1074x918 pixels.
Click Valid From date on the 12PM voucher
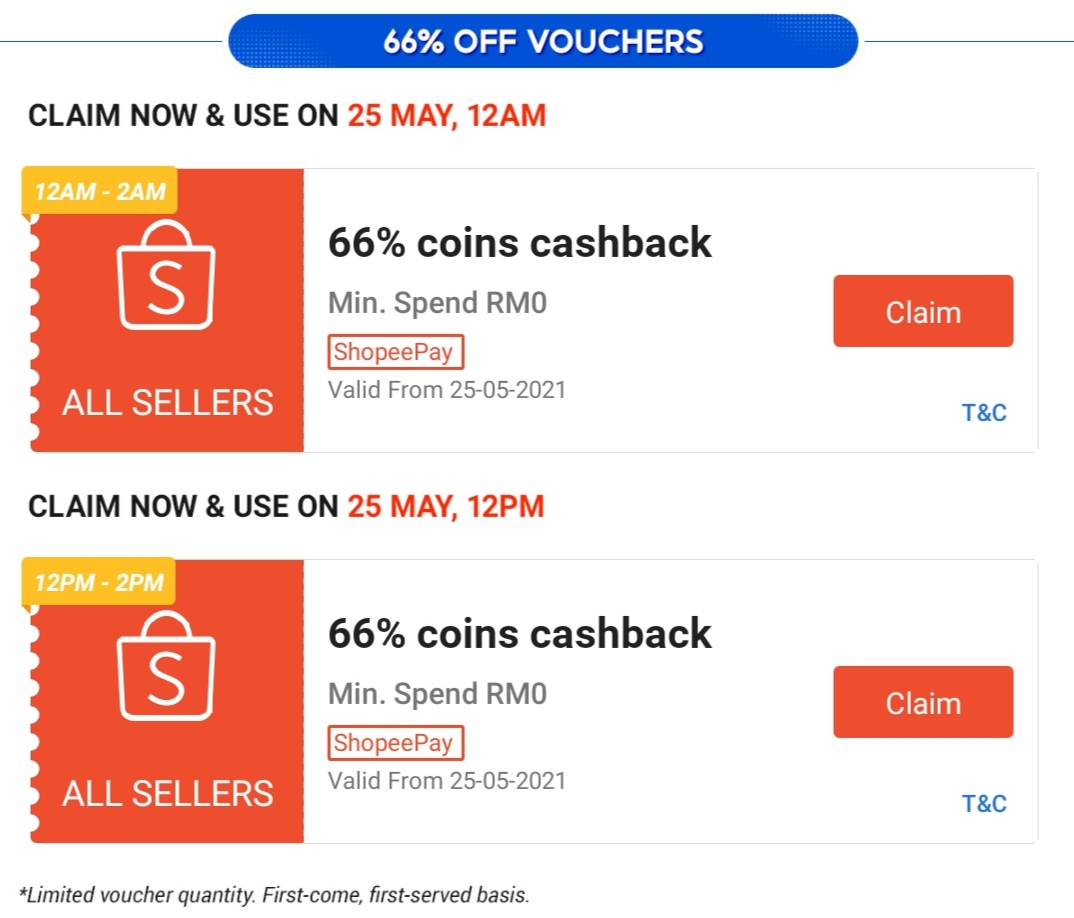point(447,780)
